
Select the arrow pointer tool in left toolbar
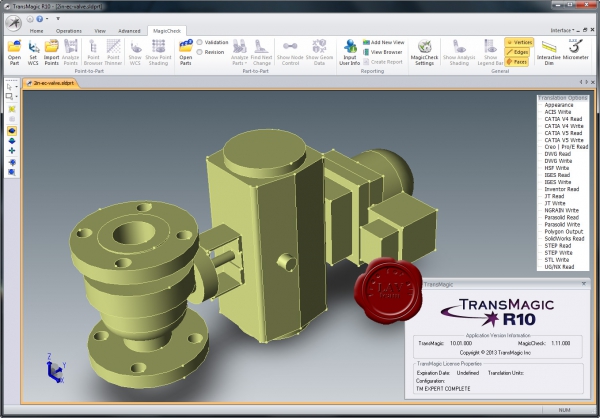coord(10,87)
